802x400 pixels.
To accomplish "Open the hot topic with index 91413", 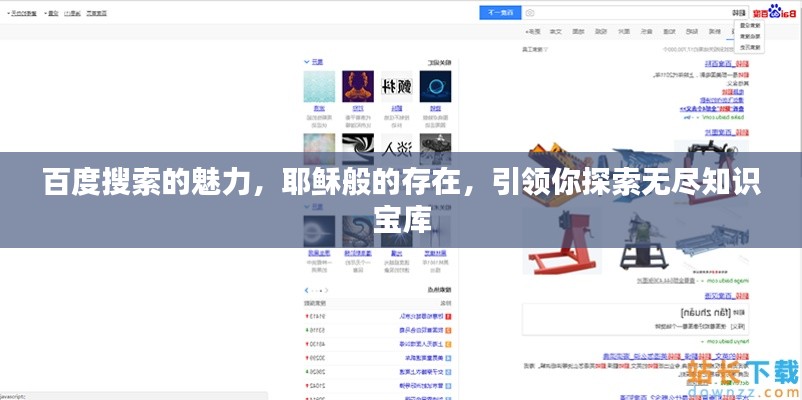I will click(420, 317).
